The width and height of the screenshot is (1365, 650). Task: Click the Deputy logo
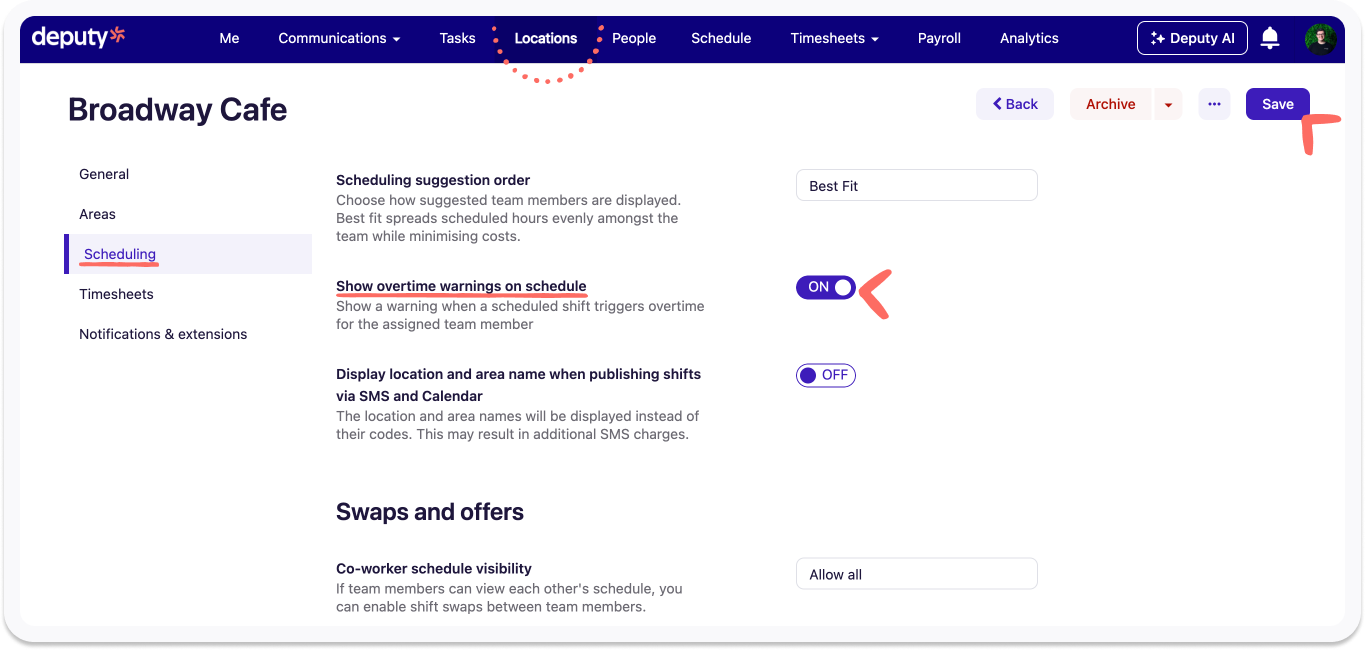(x=78, y=38)
